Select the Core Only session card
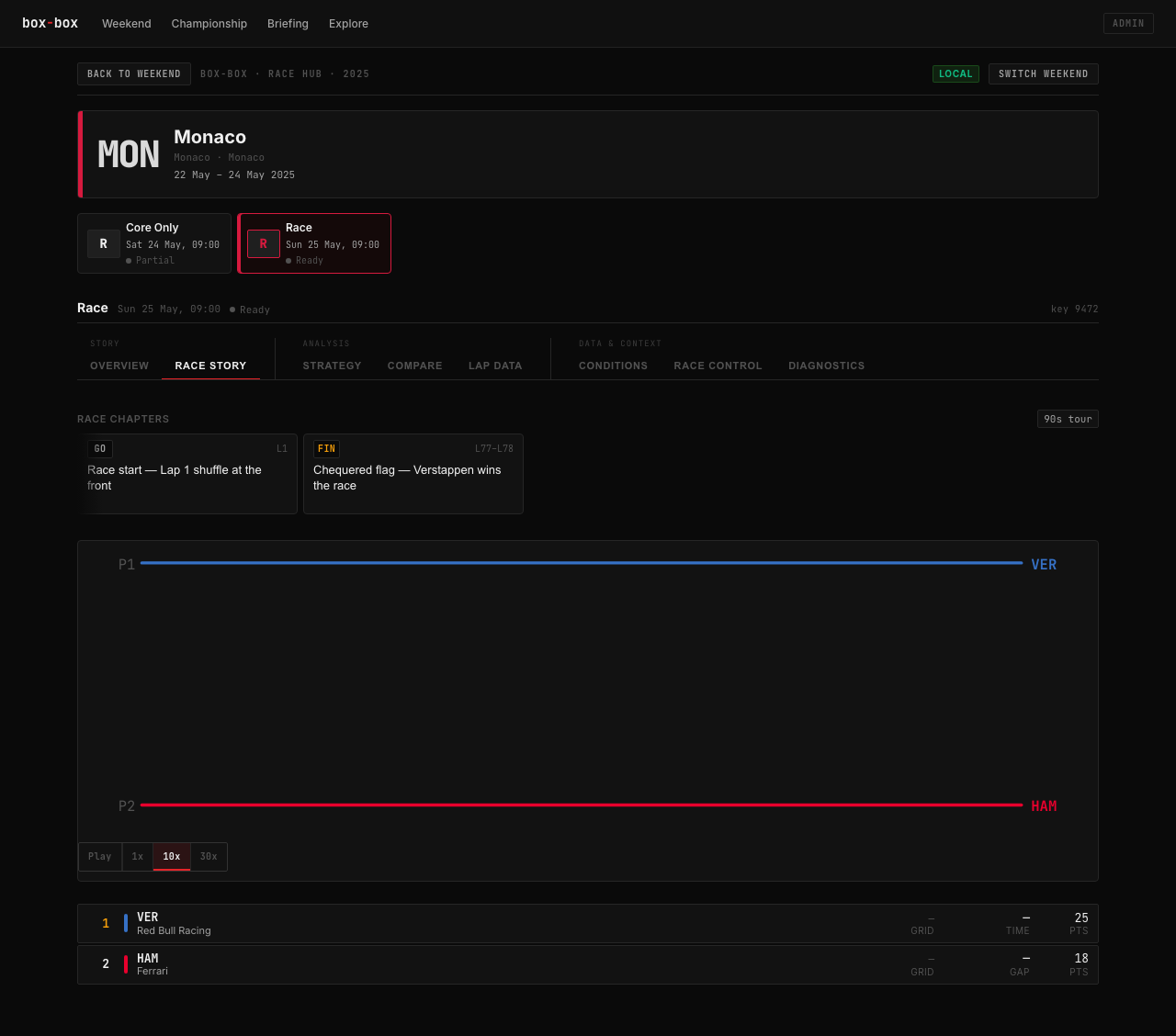The image size is (1176, 1036). [154, 243]
